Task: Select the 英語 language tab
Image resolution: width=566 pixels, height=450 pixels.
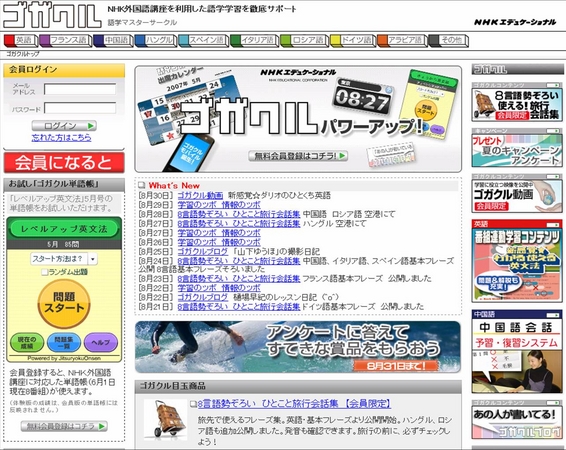Action: click(x=21, y=40)
